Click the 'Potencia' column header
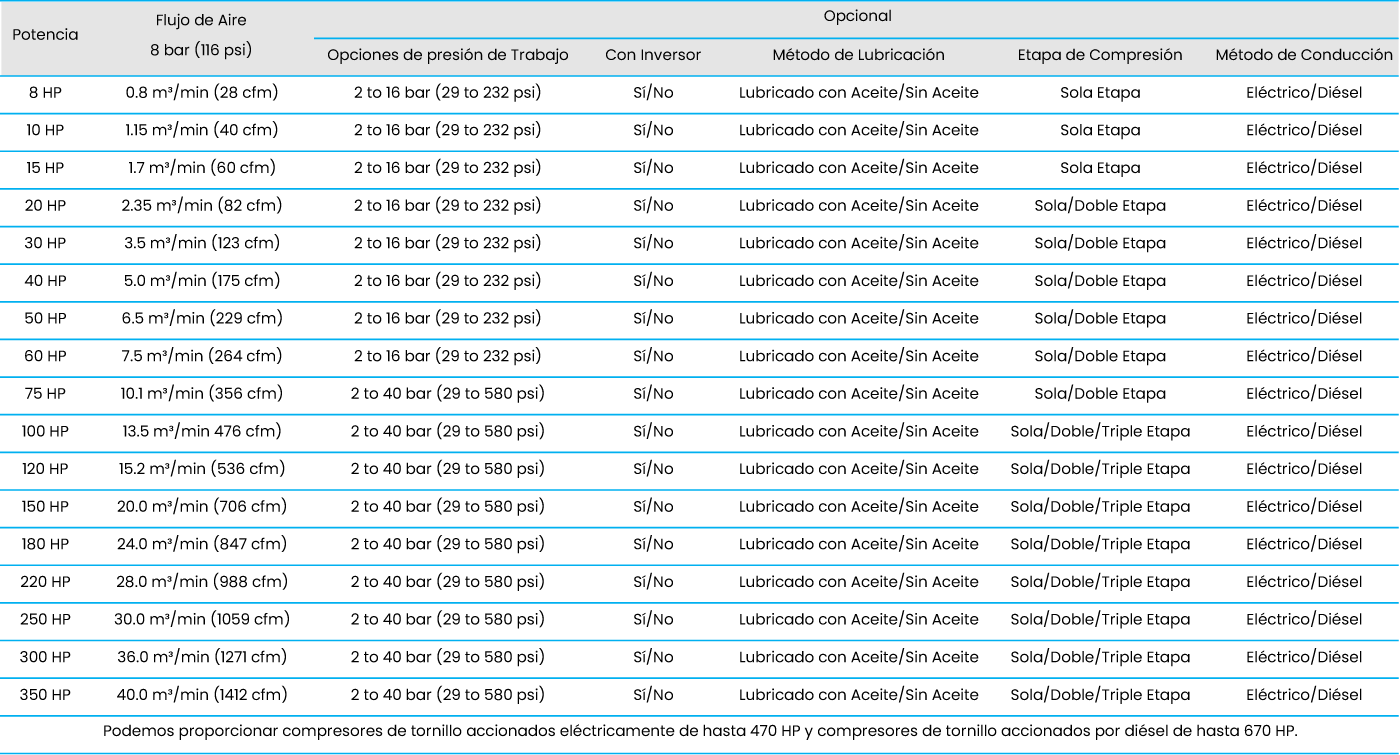The height and width of the screenshot is (755, 1400). pos(45,34)
